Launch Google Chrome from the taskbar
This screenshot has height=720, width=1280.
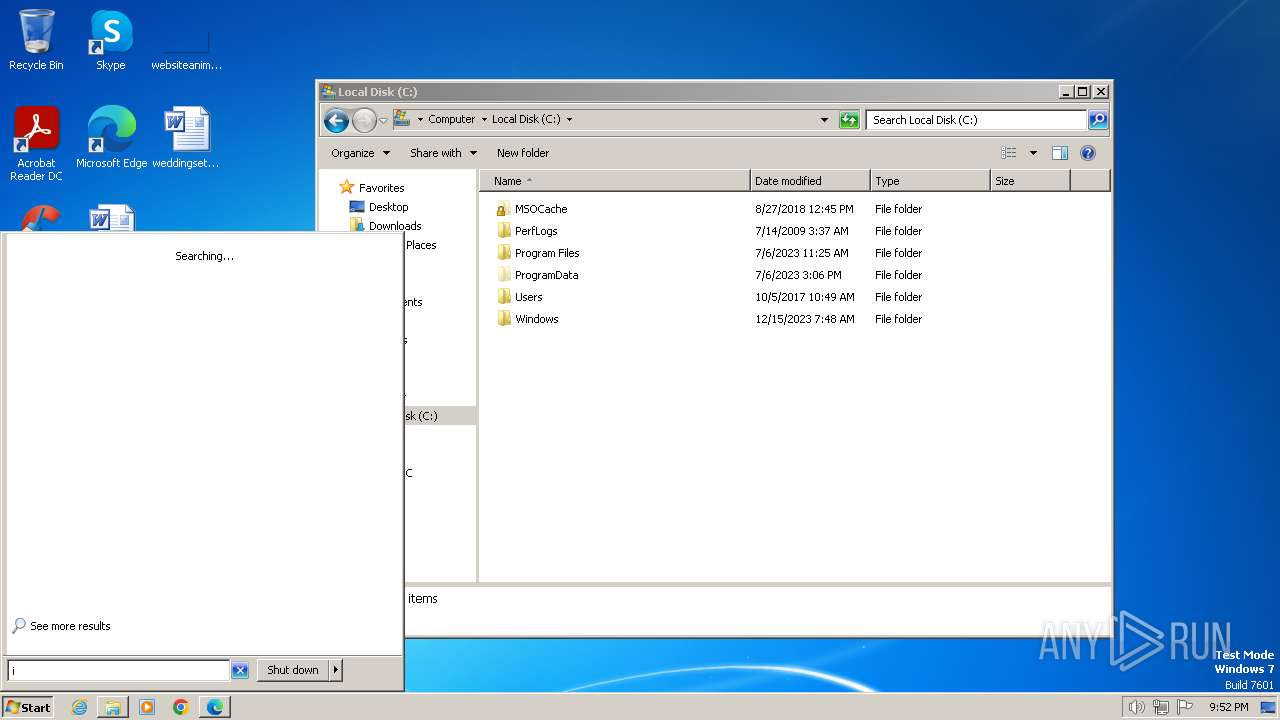point(181,707)
